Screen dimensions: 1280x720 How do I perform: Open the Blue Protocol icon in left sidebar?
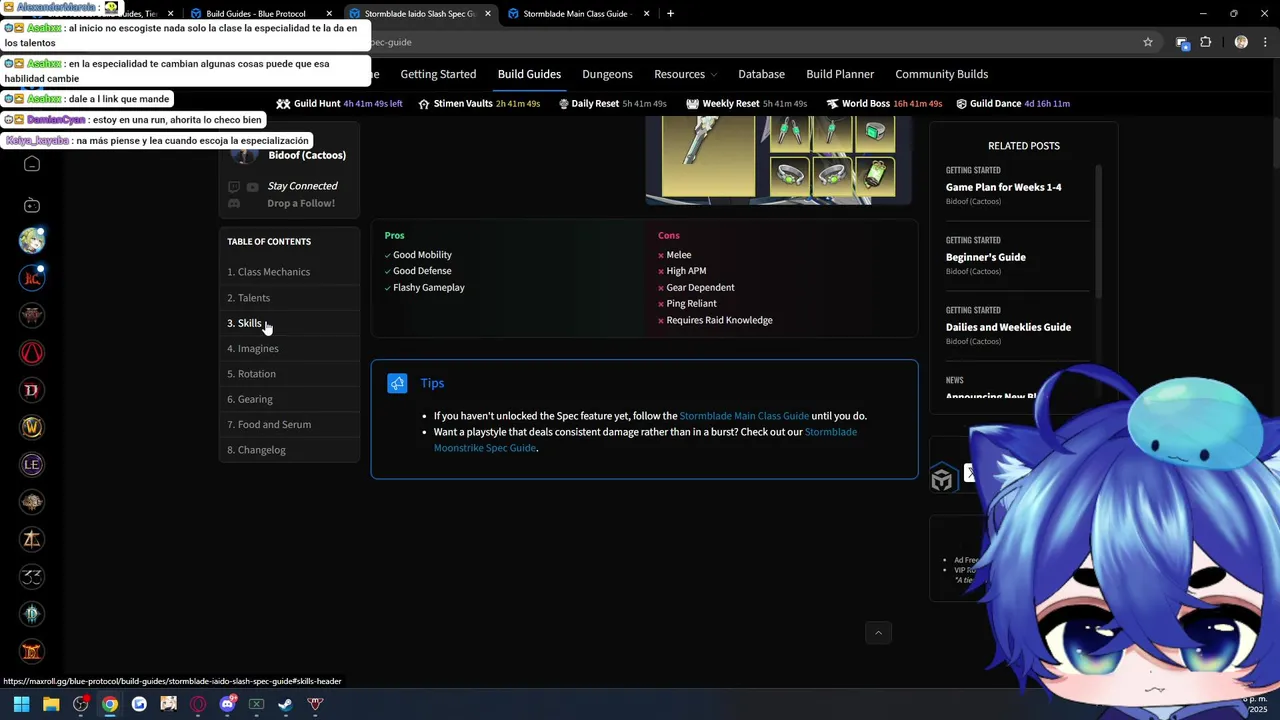[x=32, y=240]
